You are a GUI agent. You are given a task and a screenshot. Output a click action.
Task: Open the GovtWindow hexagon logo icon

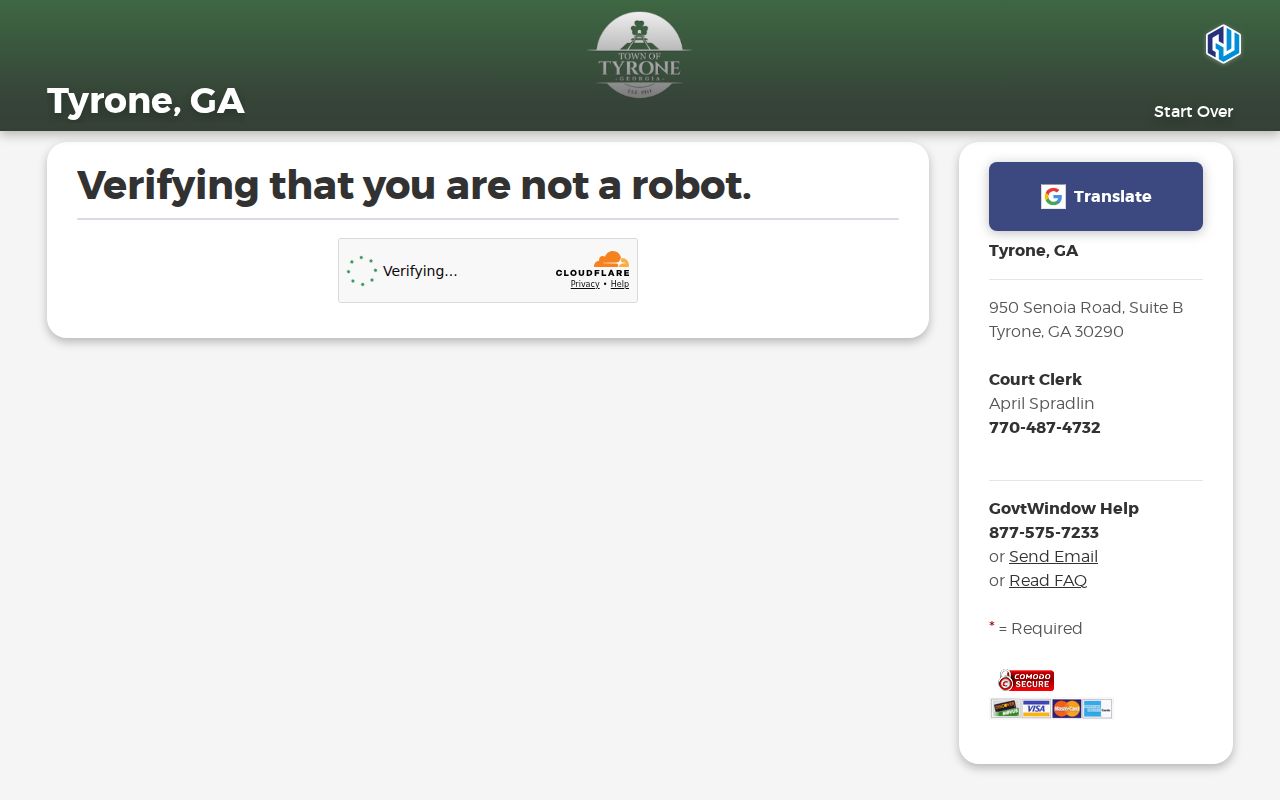pos(1222,44)
